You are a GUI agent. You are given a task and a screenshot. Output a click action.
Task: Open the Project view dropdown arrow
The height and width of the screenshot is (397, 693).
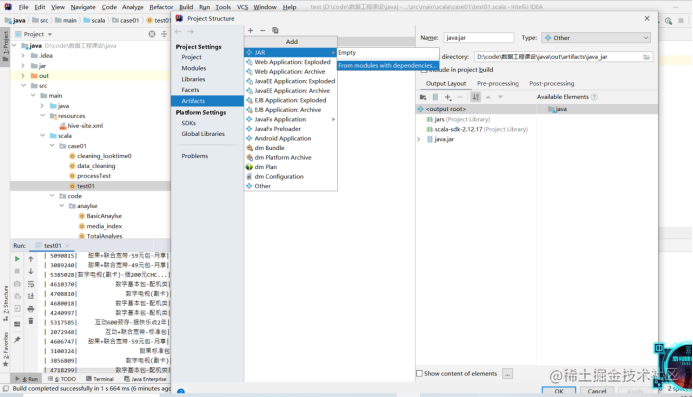50,34
